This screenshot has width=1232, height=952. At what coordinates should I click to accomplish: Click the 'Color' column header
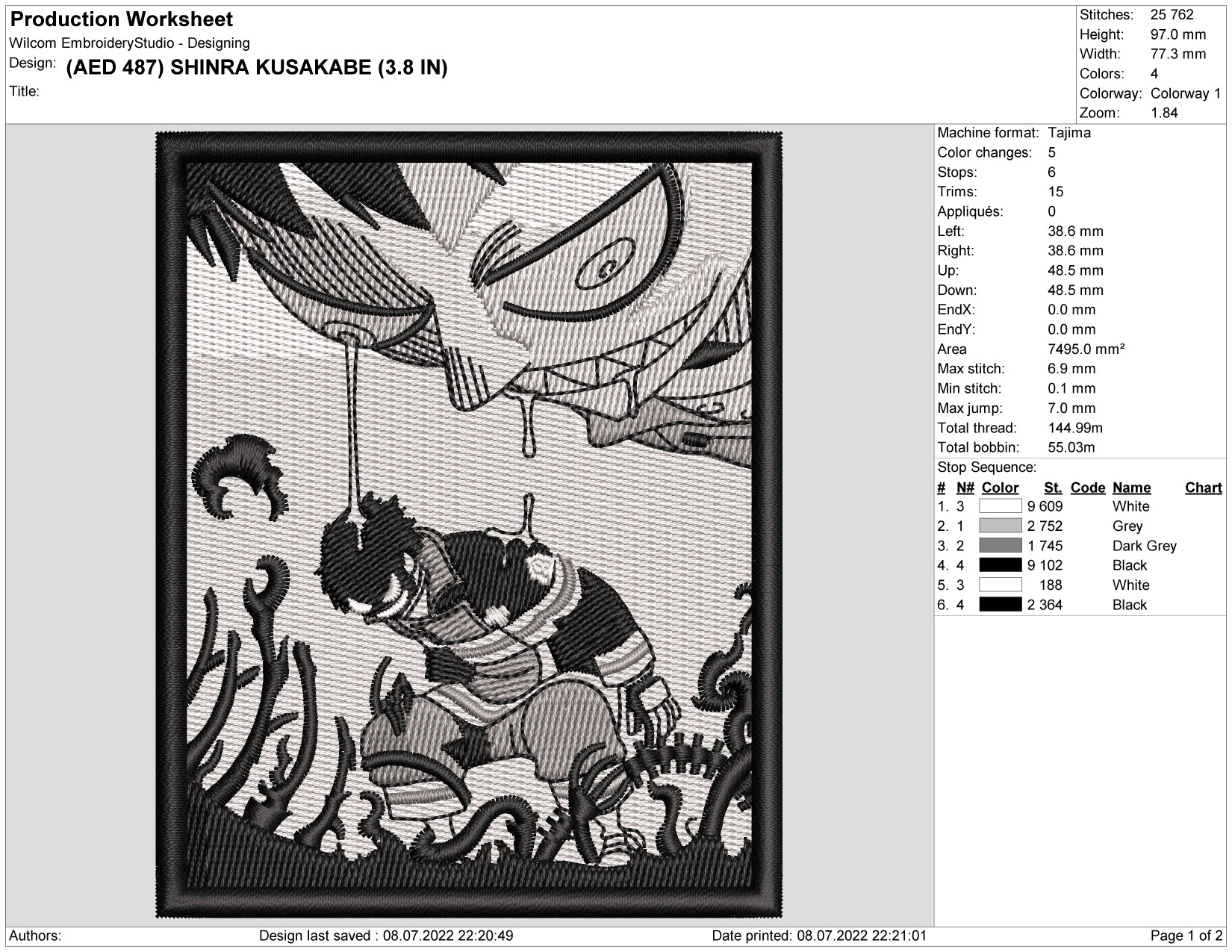pos(1000,488)
